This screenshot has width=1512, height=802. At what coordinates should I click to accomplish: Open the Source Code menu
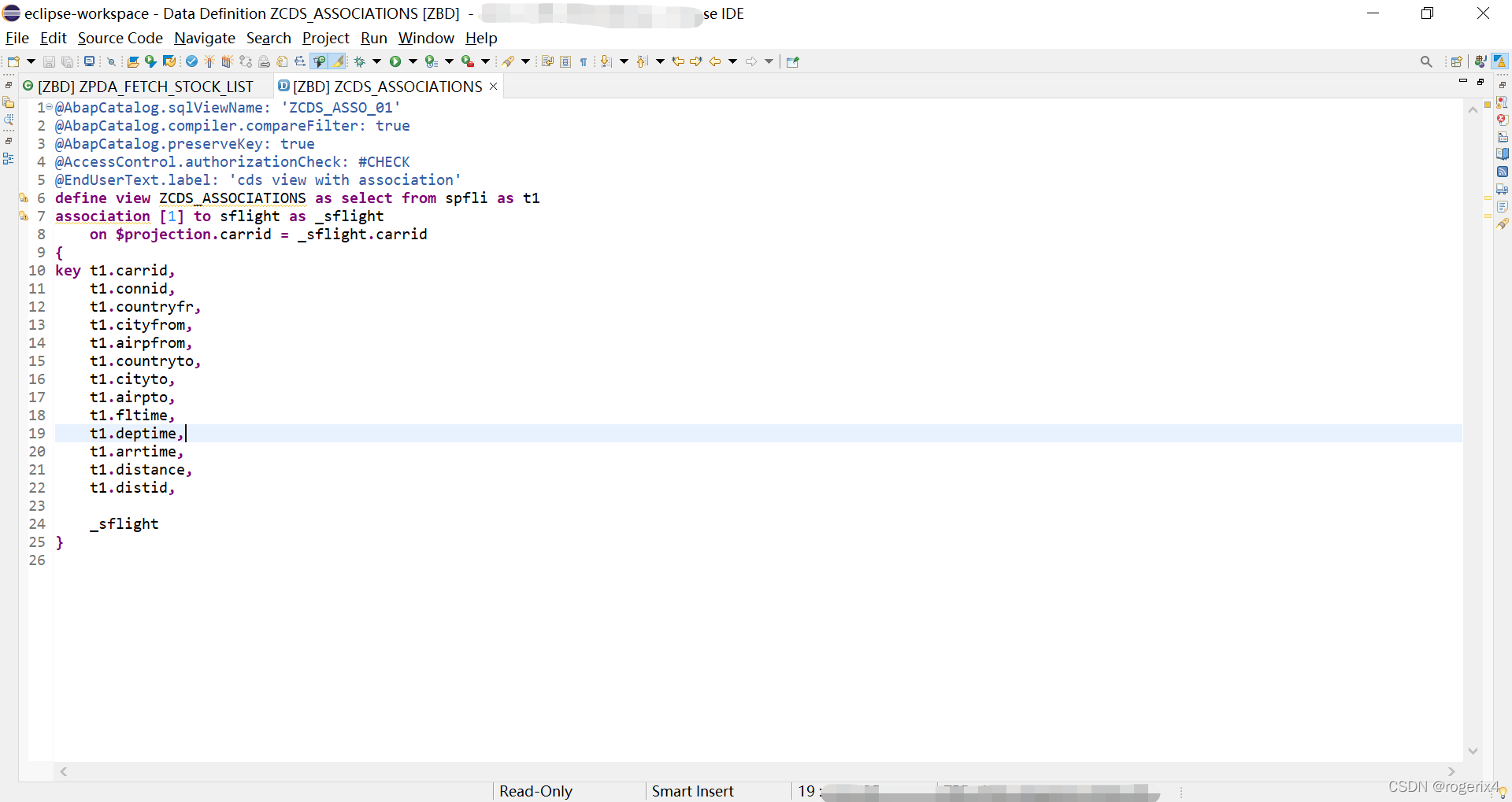(x=120, y=38)
